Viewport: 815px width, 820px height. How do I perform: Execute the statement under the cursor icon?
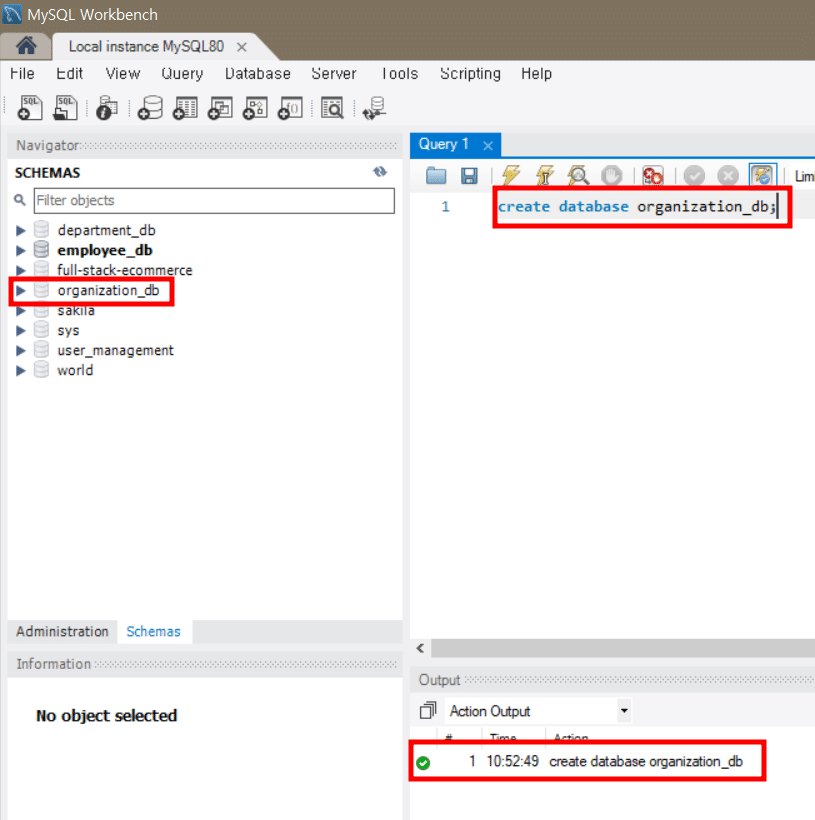[544, 175]
